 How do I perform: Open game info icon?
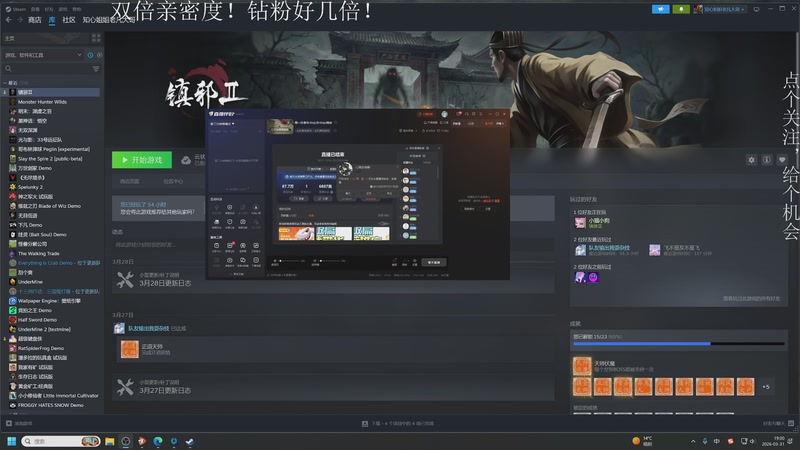(766, 160)
